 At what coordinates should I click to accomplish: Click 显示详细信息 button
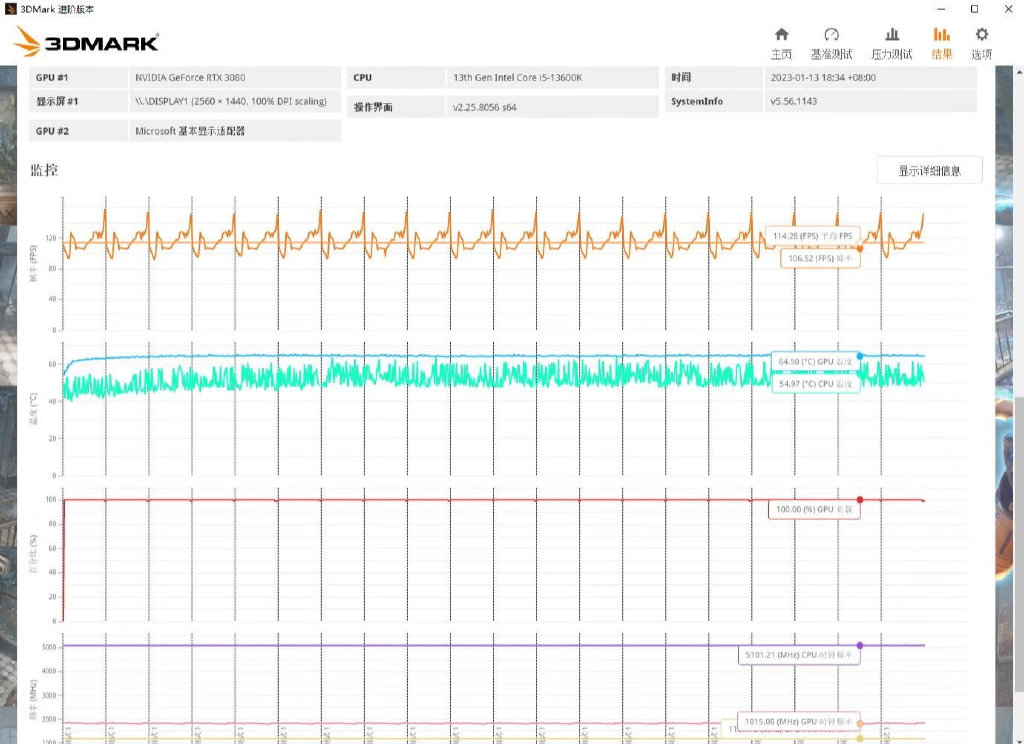(x=929, y=170)
